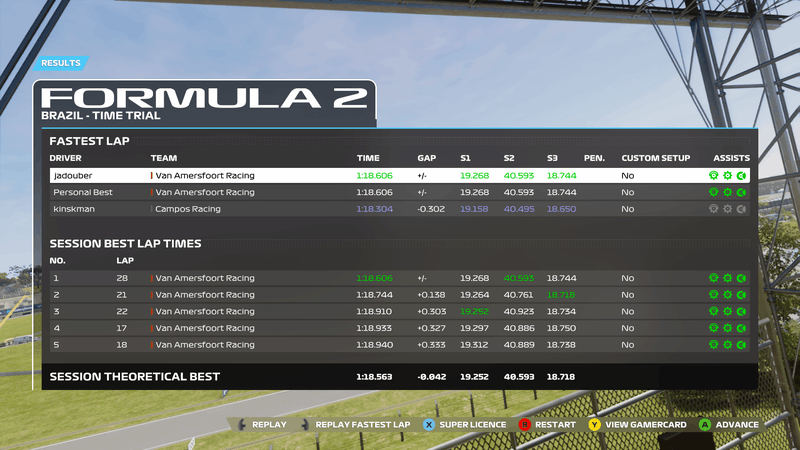Click middle gear assist icon in jadouber row

click(728, 176)
